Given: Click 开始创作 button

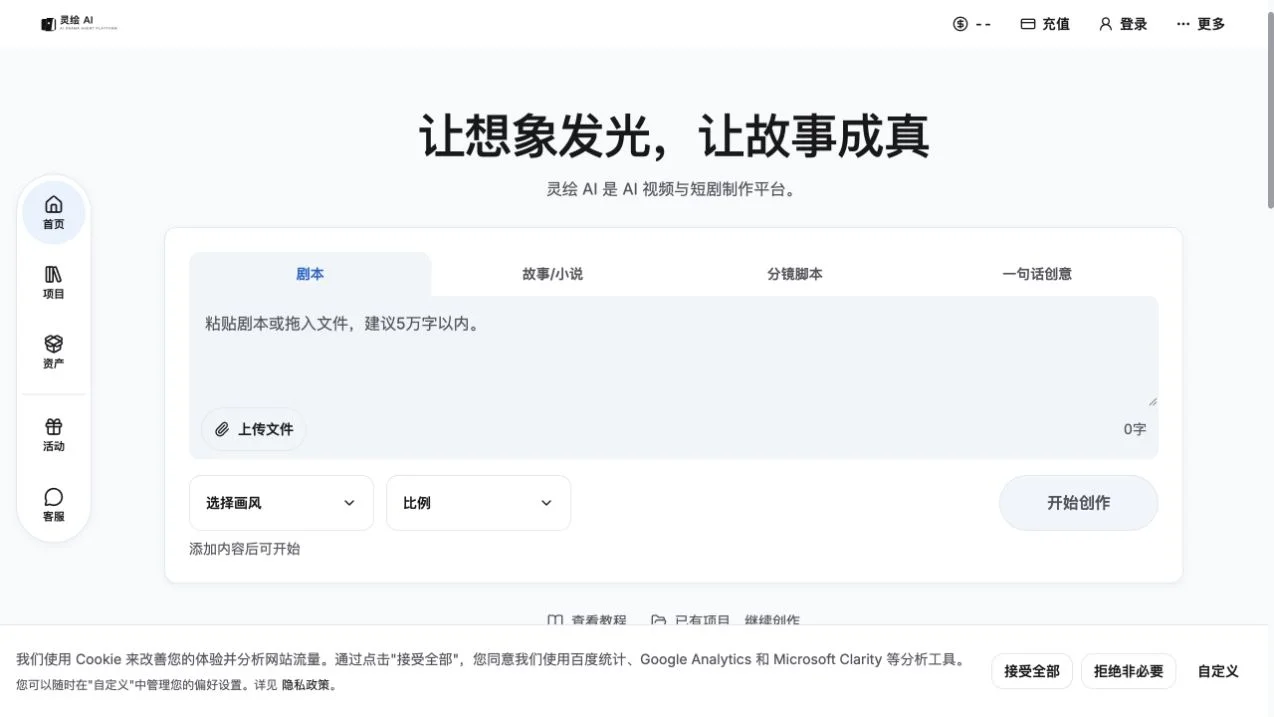Looking at the screenshot, I should (x=1078, y=503).
